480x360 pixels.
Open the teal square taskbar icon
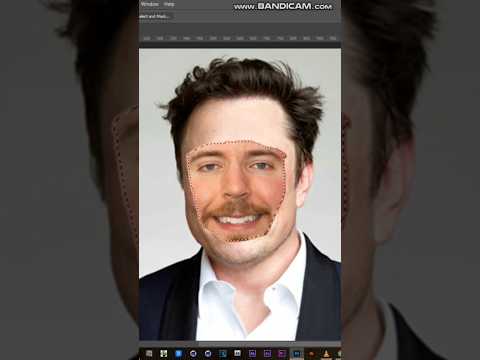223,353
